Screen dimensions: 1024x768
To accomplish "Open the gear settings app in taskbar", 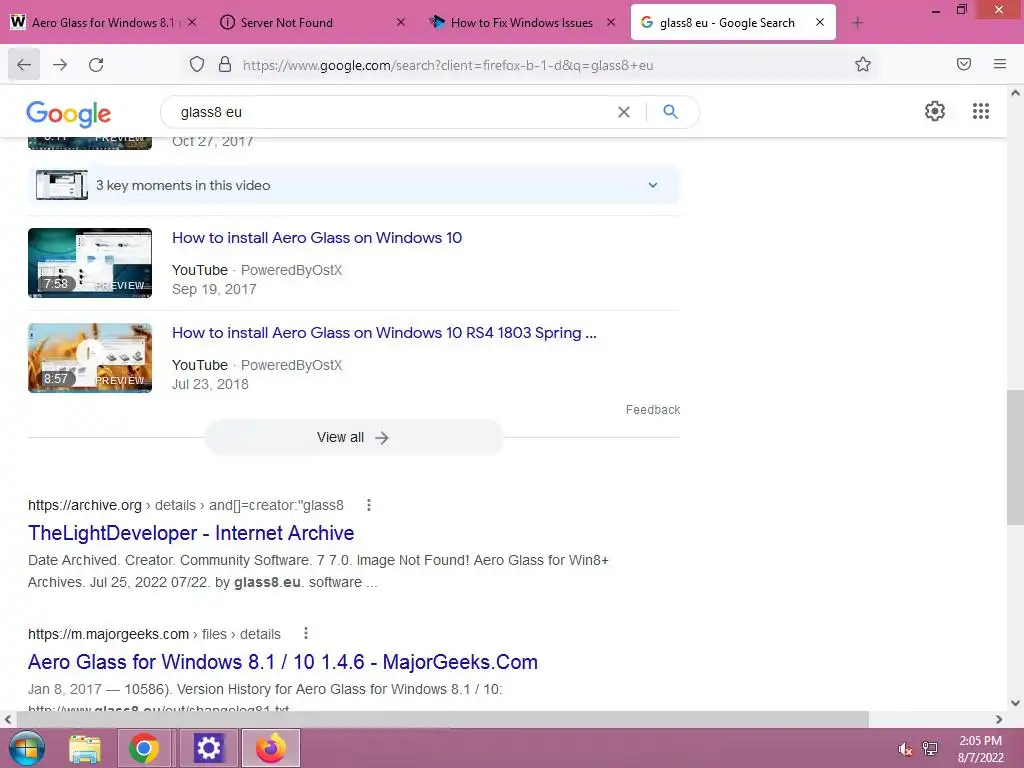I will click(208, 748).
